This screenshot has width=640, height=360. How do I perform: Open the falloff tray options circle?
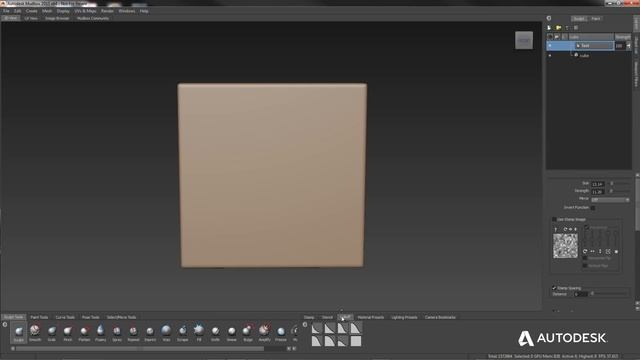[x=305, y=325]
